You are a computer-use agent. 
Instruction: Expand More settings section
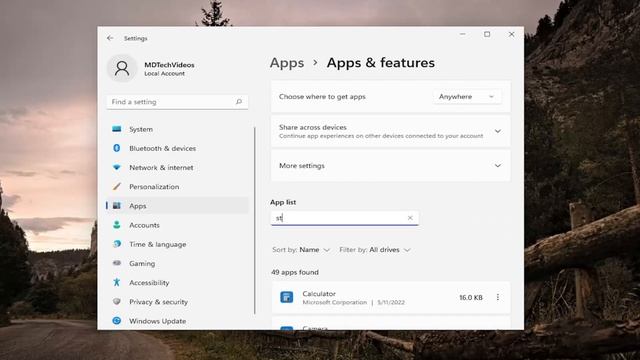point(498,166)
